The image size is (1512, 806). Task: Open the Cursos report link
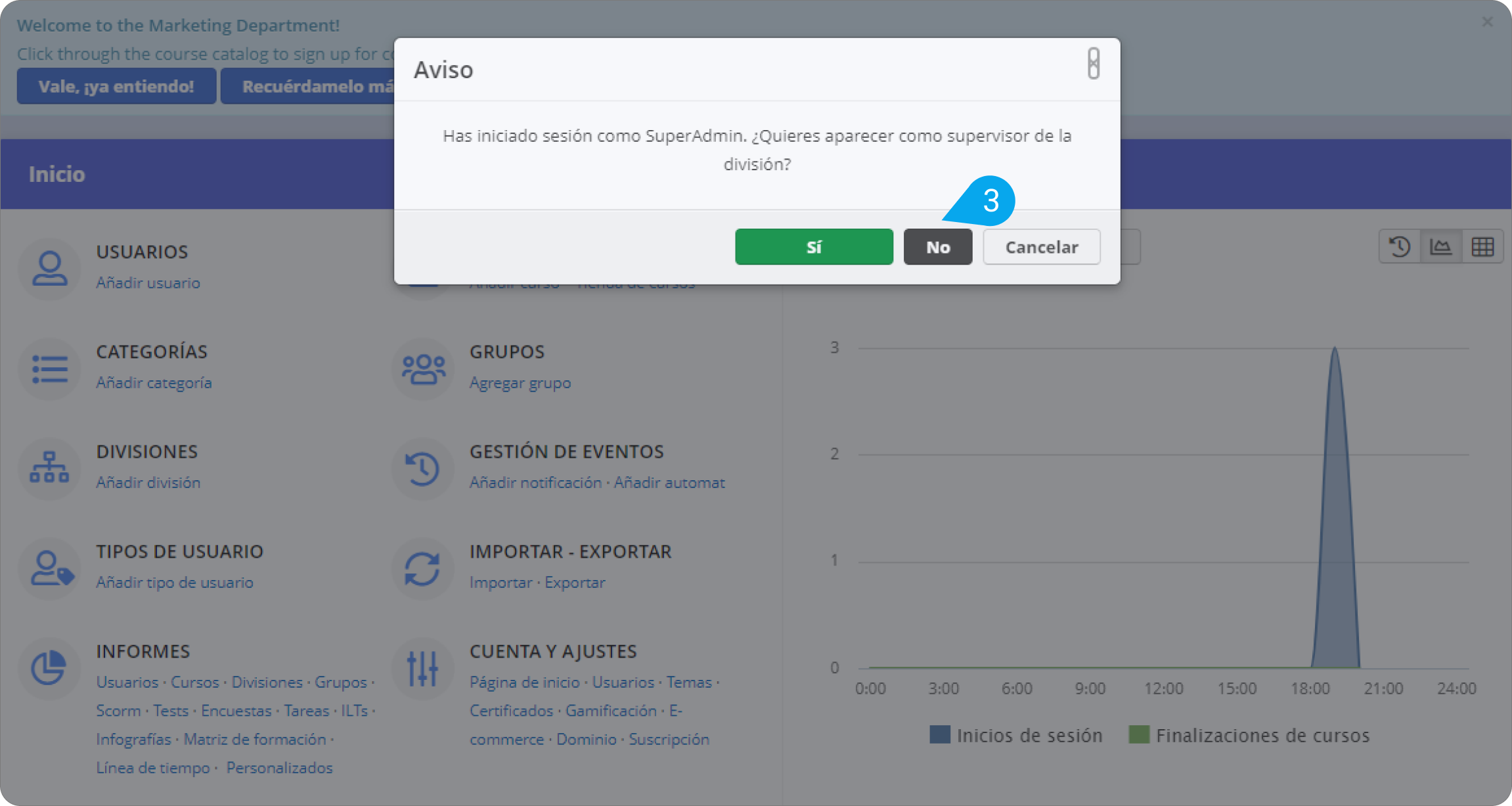click(194, 682)
